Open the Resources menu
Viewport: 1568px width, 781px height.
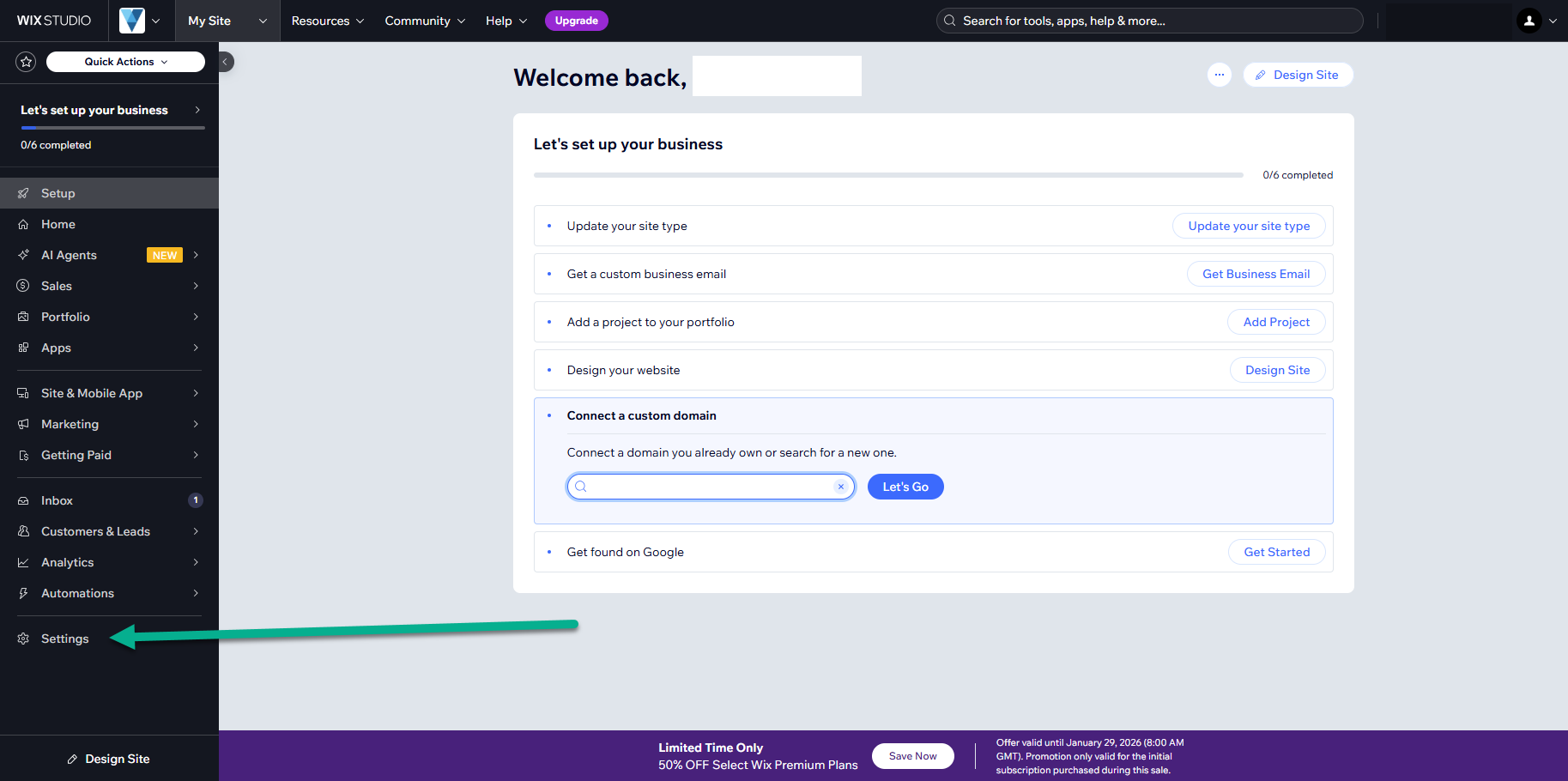coord(328,21)
